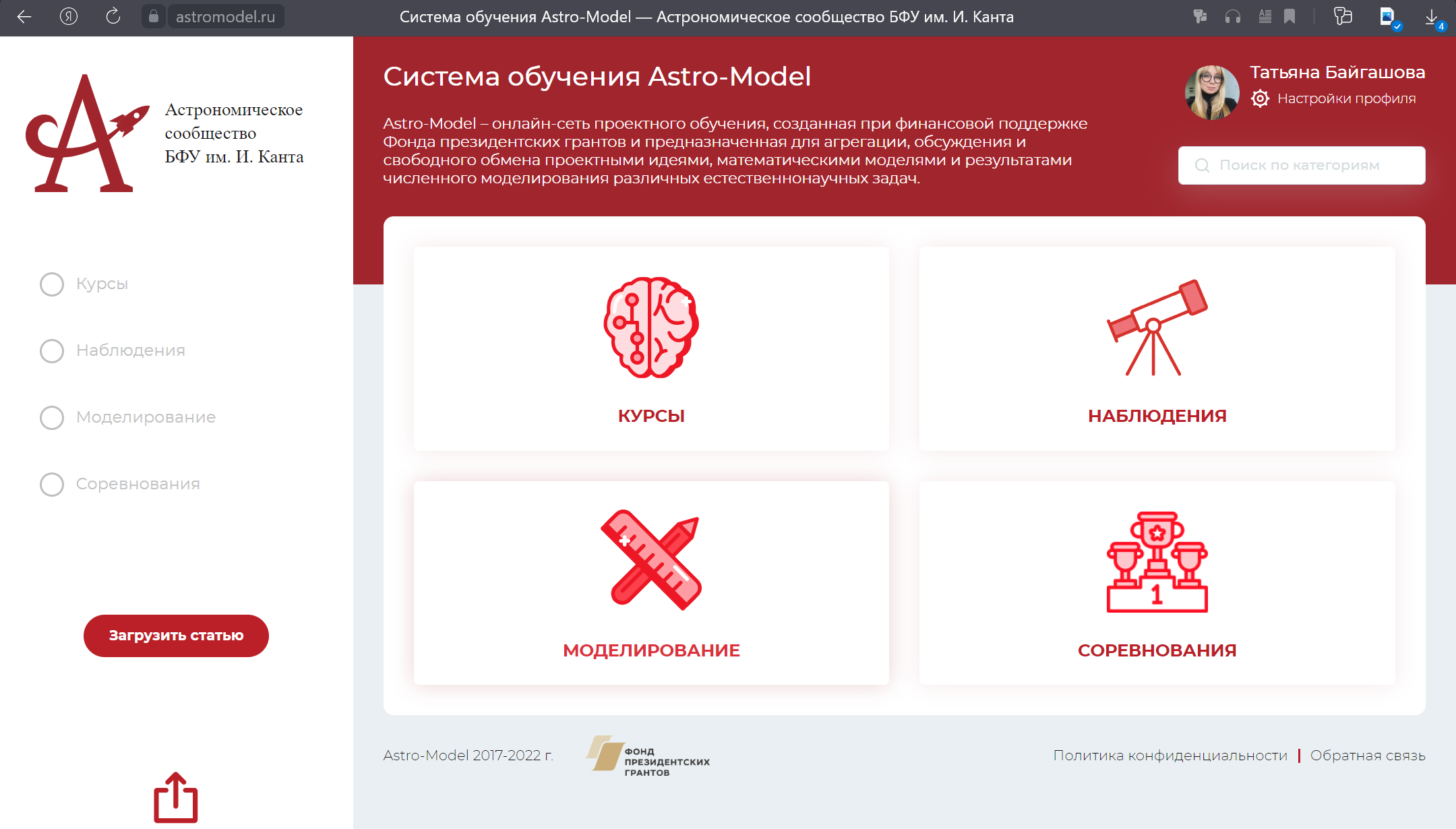
Task: Select the Наблюдения radio option
Action: [52, 351]
